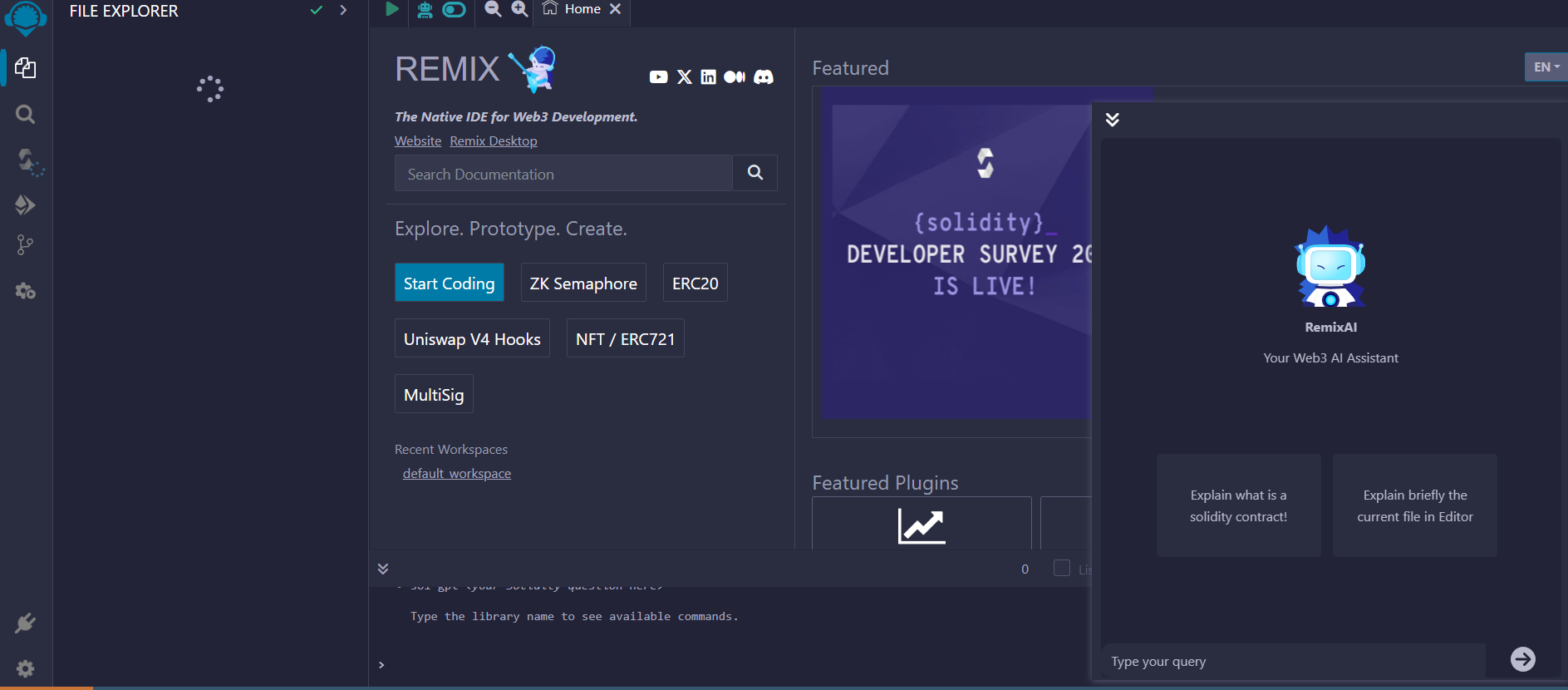Viewport: 1568px width, 690px height.
Task: Select the ERC20 template
Action: click(x=696, y=283)
